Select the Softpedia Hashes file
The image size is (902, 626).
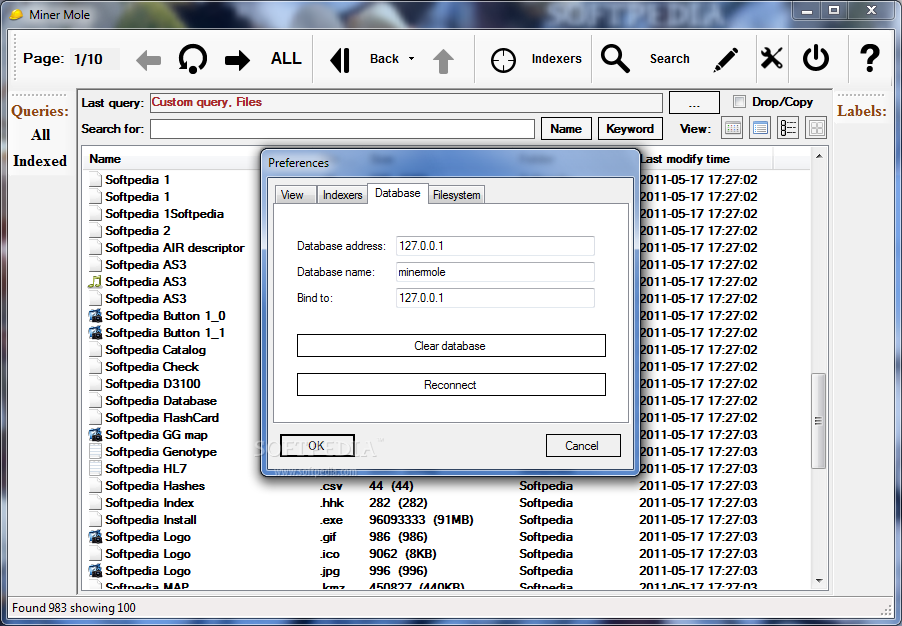pyautogui.click(x=155, y=486)
